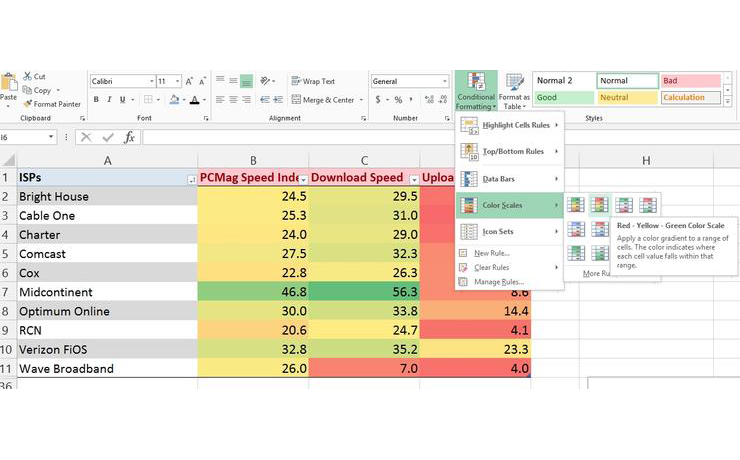Click the formula bar cancel X icon
Viewport: 740px width, 460px height.
coord(86,137)
